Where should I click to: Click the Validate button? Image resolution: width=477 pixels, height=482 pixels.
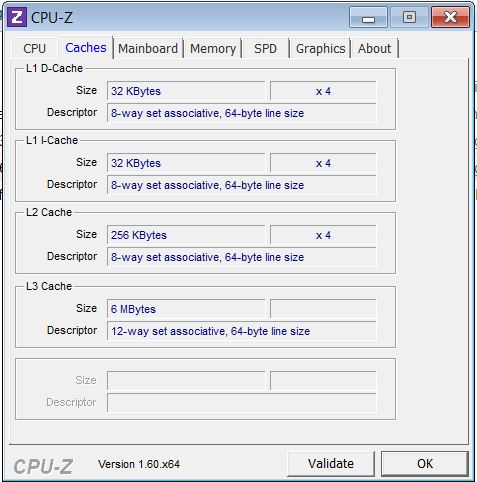click(331, 464)
